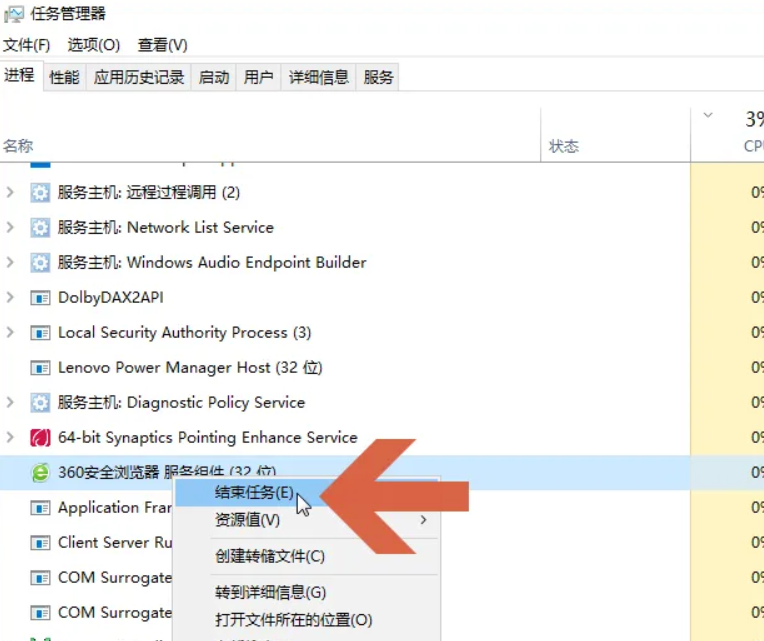Switch to the 服务 tab
Screen dimensions: 764x641
point(378,77)
